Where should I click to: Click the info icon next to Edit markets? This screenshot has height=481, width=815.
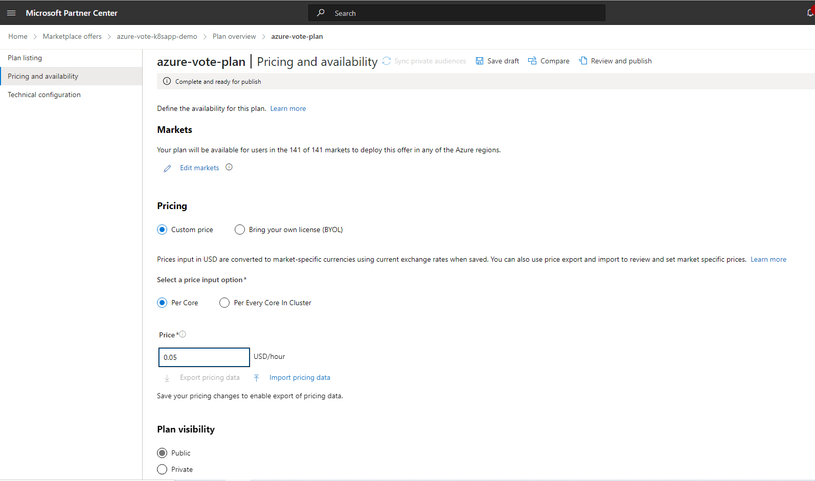(229, 167)
